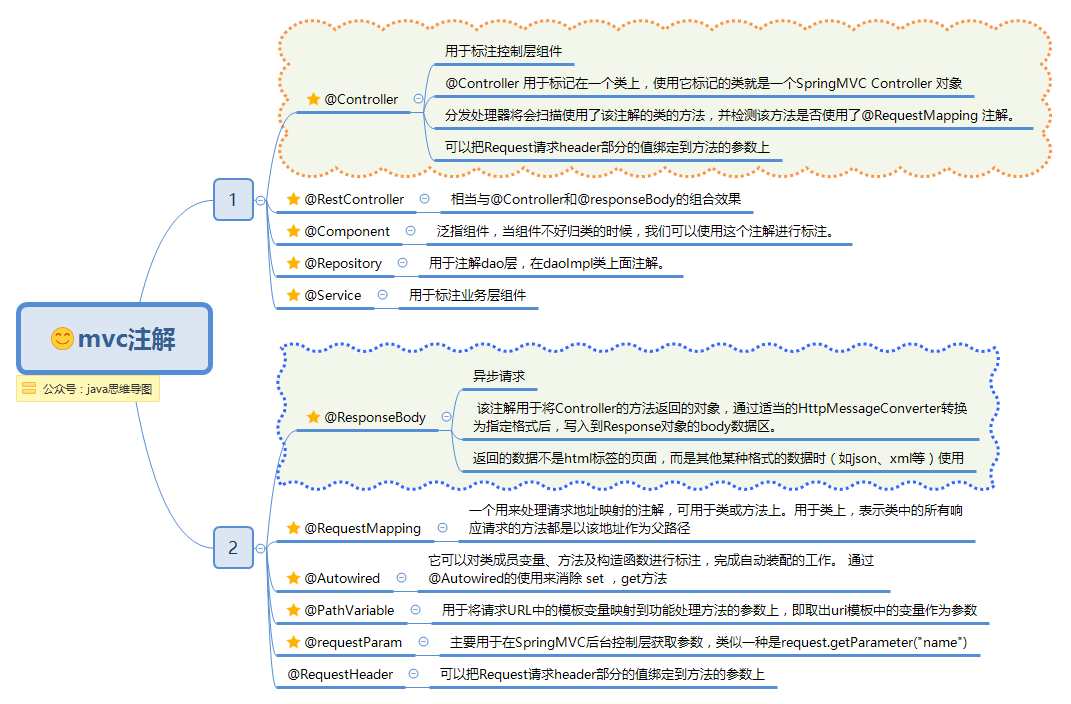Click the smiley emoji on mvc注解 topic
The width and height of the screenshot is (1071, 704).
click(62, 339)
